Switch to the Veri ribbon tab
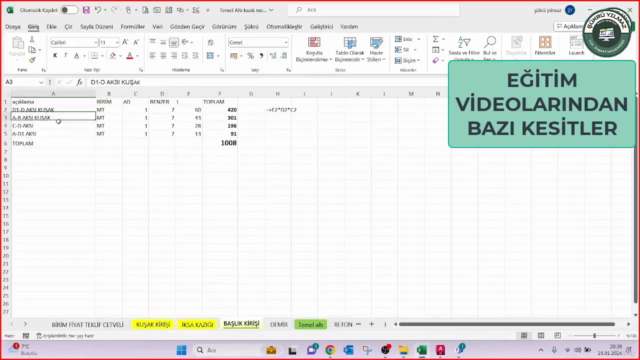The width and height of the screenshot is (640, 360). click(158, 27)
